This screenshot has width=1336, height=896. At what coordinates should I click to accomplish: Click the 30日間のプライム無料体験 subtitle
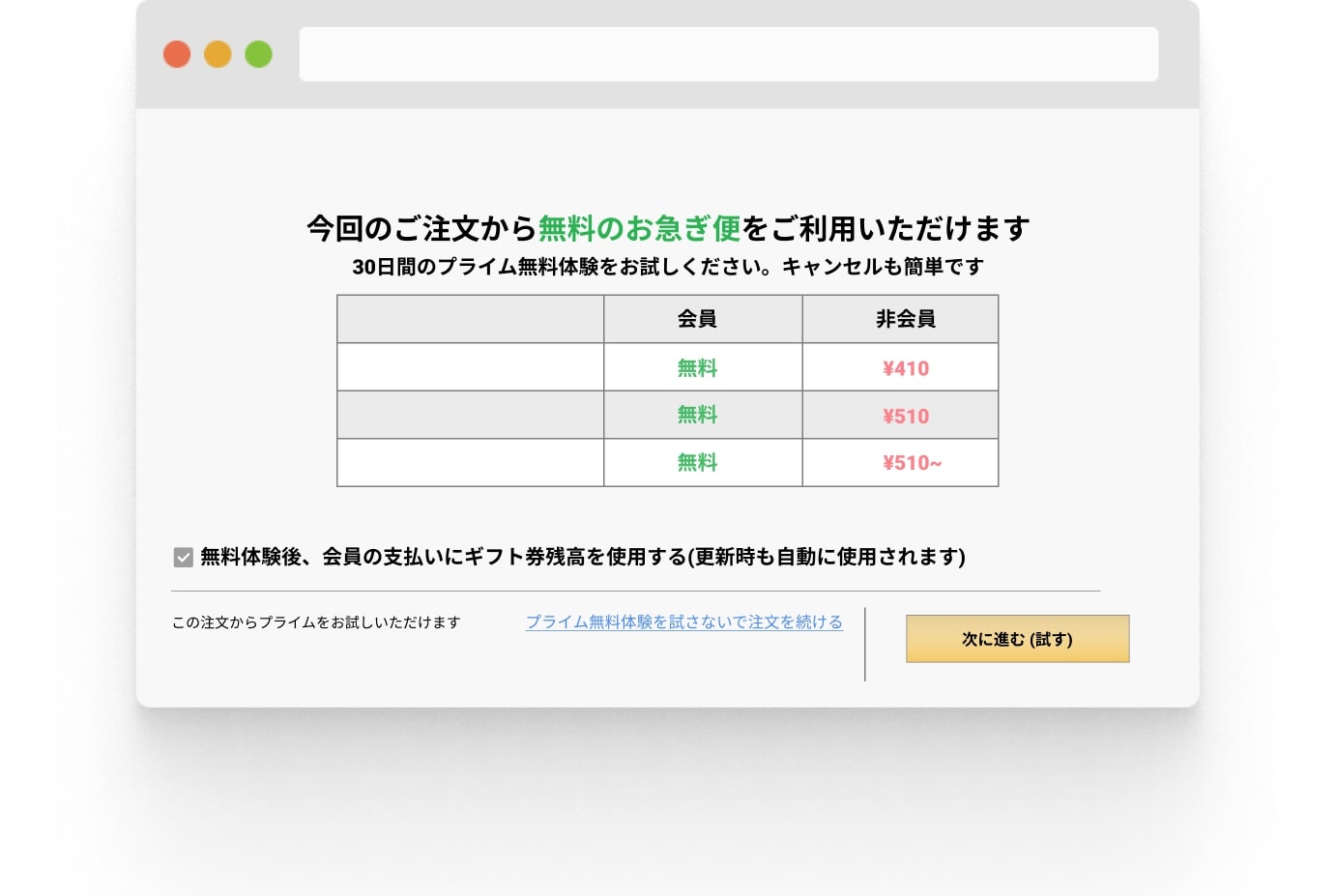[x=667, y=267]
